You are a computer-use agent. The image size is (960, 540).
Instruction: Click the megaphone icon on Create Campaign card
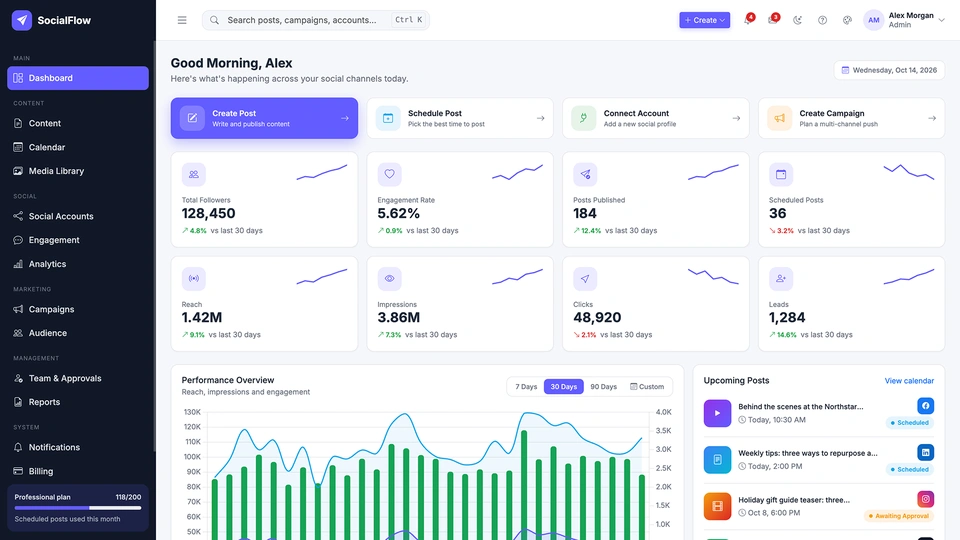779,118
